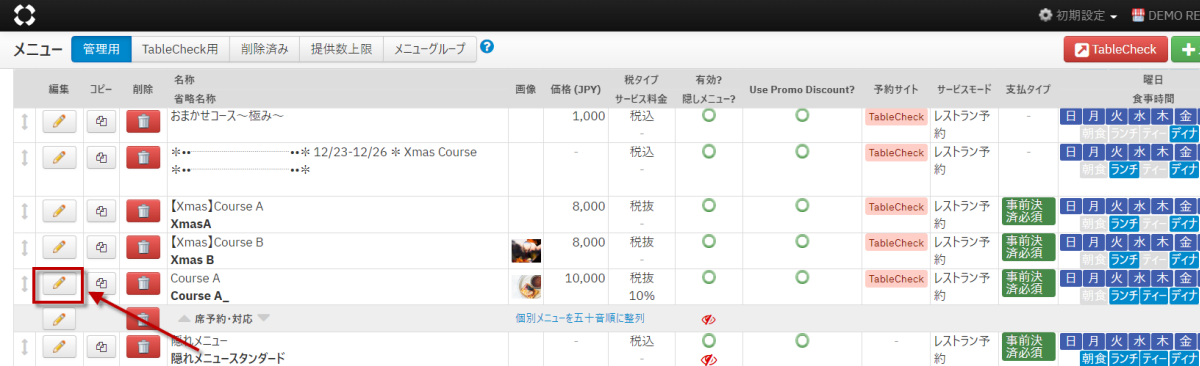Image resolution: width=1200 pixels, height=366 pixels.
Task: Click the TableCheck logo in top bar
Action: tap(24, 15)
